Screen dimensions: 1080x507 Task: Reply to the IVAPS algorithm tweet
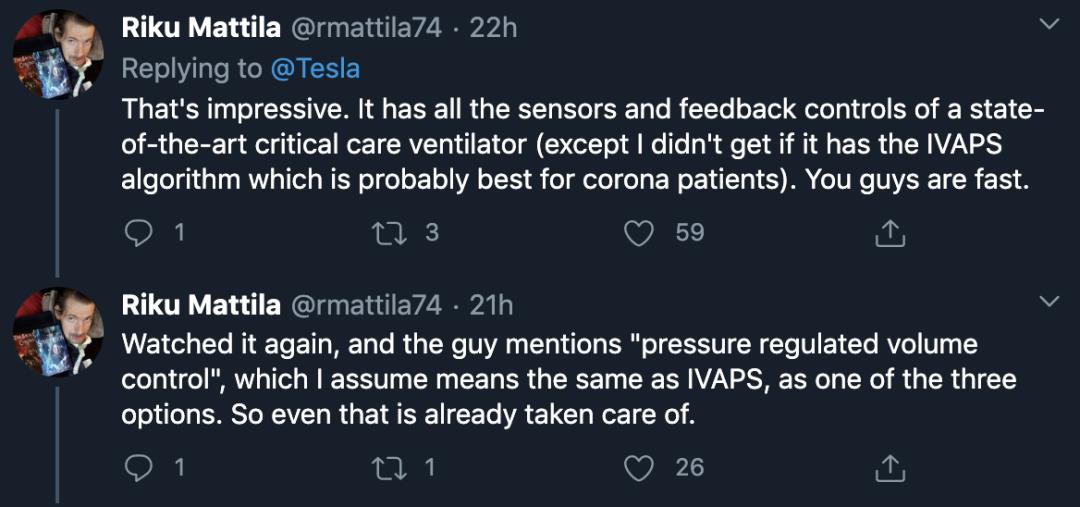click(137, 233)
